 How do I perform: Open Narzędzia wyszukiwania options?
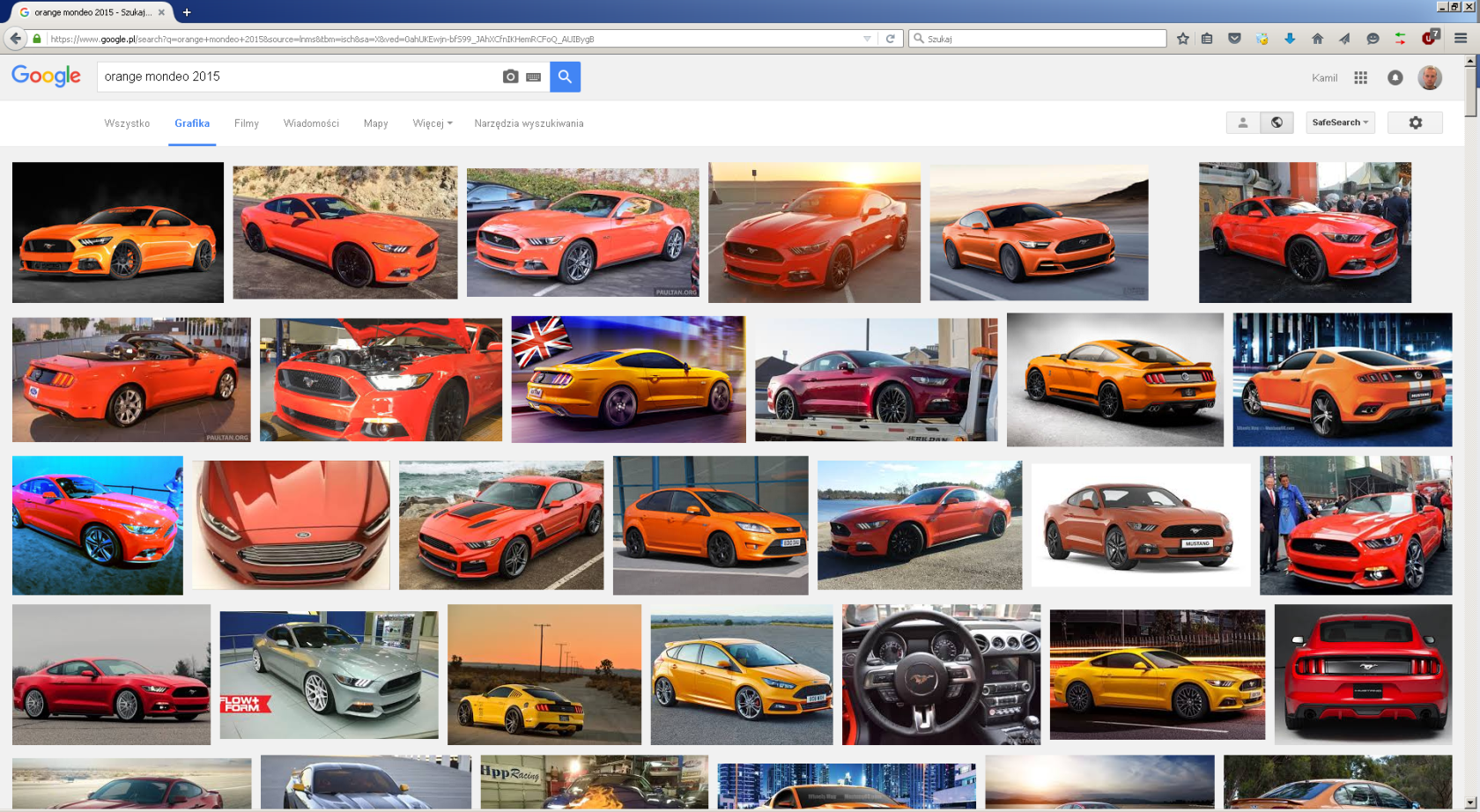pos(529,123)
